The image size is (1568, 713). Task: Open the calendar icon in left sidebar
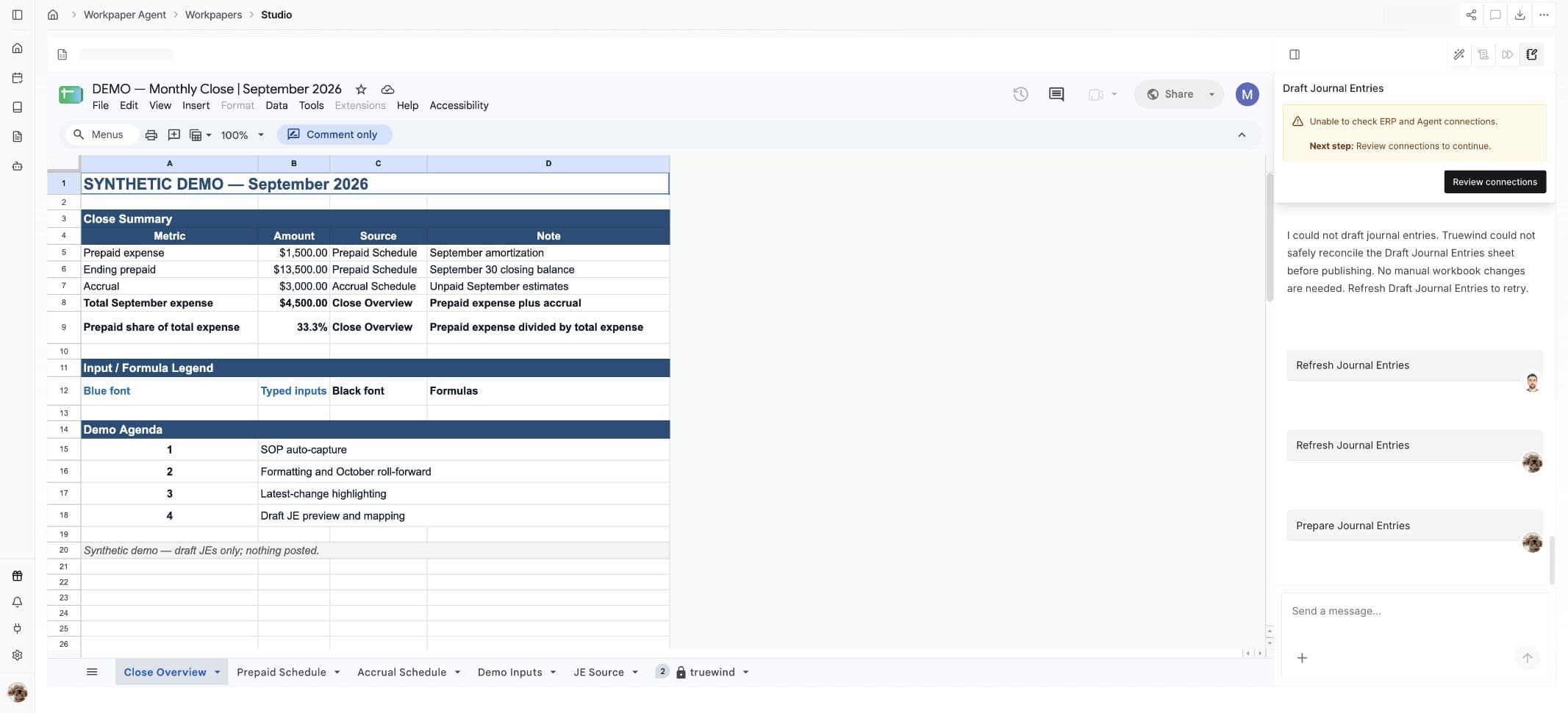click(17, 78)
